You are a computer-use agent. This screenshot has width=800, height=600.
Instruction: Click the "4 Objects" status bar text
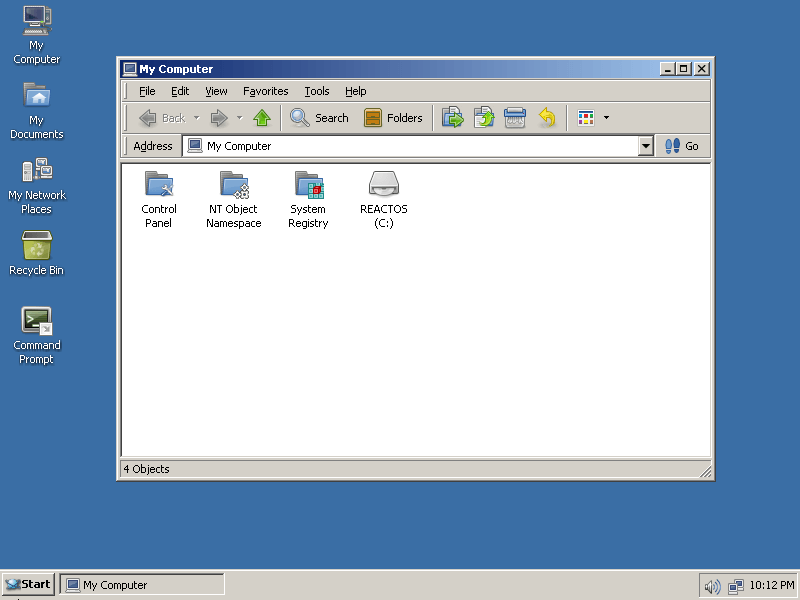pyautogui.click(x=146, y=469)
